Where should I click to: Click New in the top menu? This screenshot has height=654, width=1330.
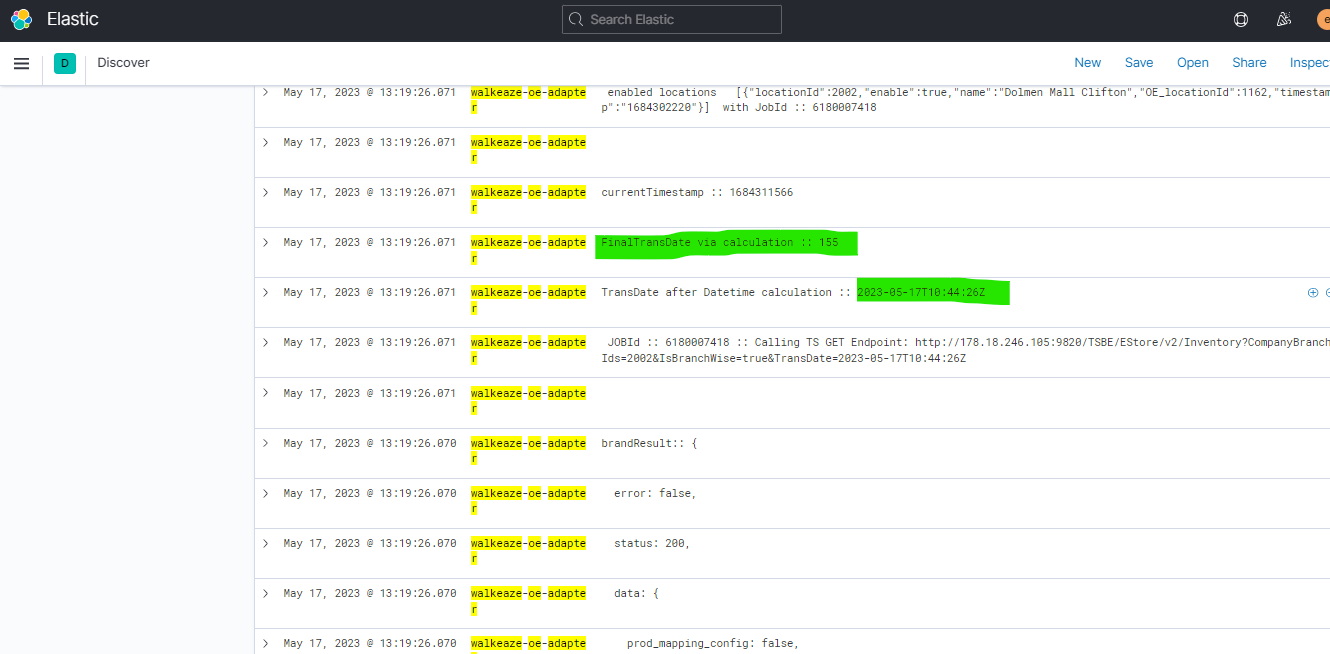coord(1087,63)
